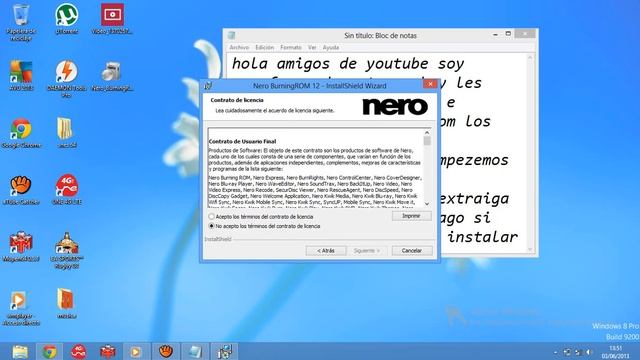640x360 pixels.
Task: Open the taskbar clock and date
Action: pos(616,352)
